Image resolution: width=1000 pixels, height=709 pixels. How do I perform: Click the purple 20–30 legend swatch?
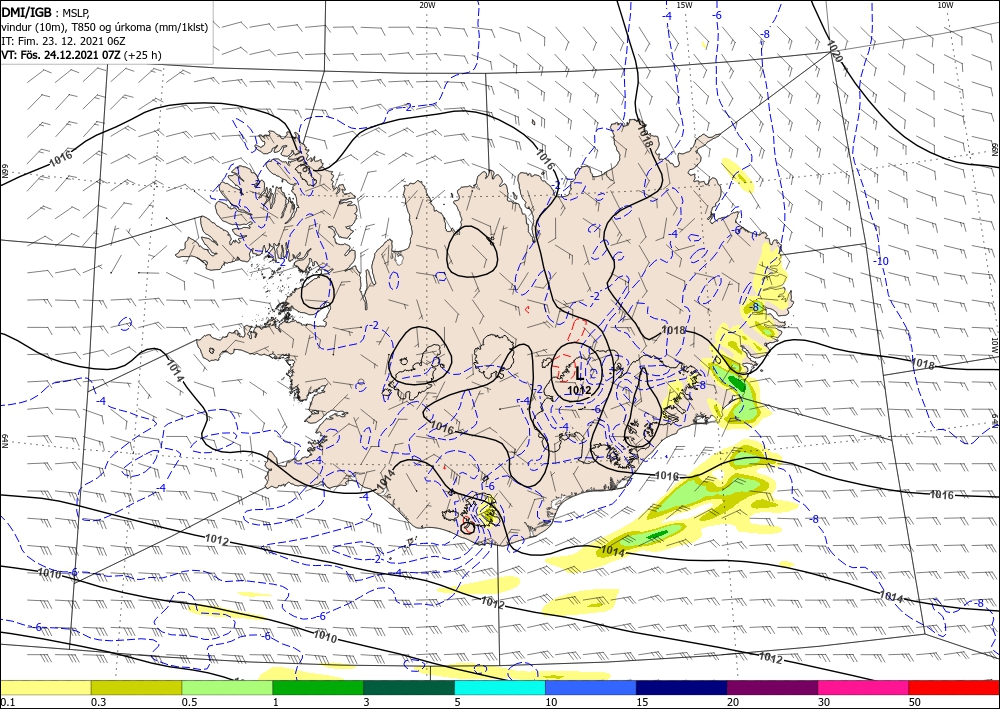(772, 687)
